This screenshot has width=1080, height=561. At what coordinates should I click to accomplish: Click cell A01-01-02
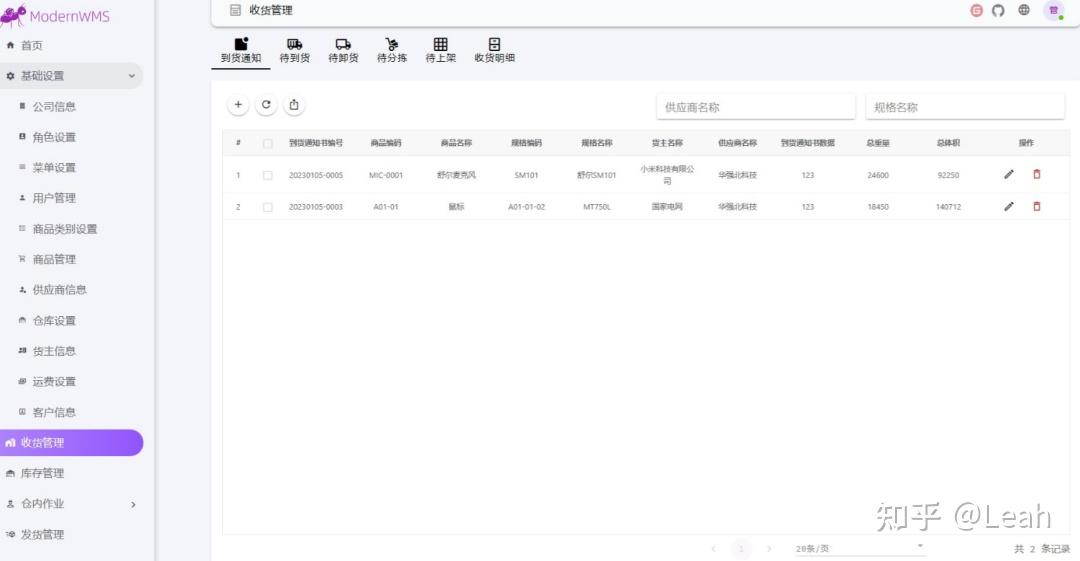[526, 207]
